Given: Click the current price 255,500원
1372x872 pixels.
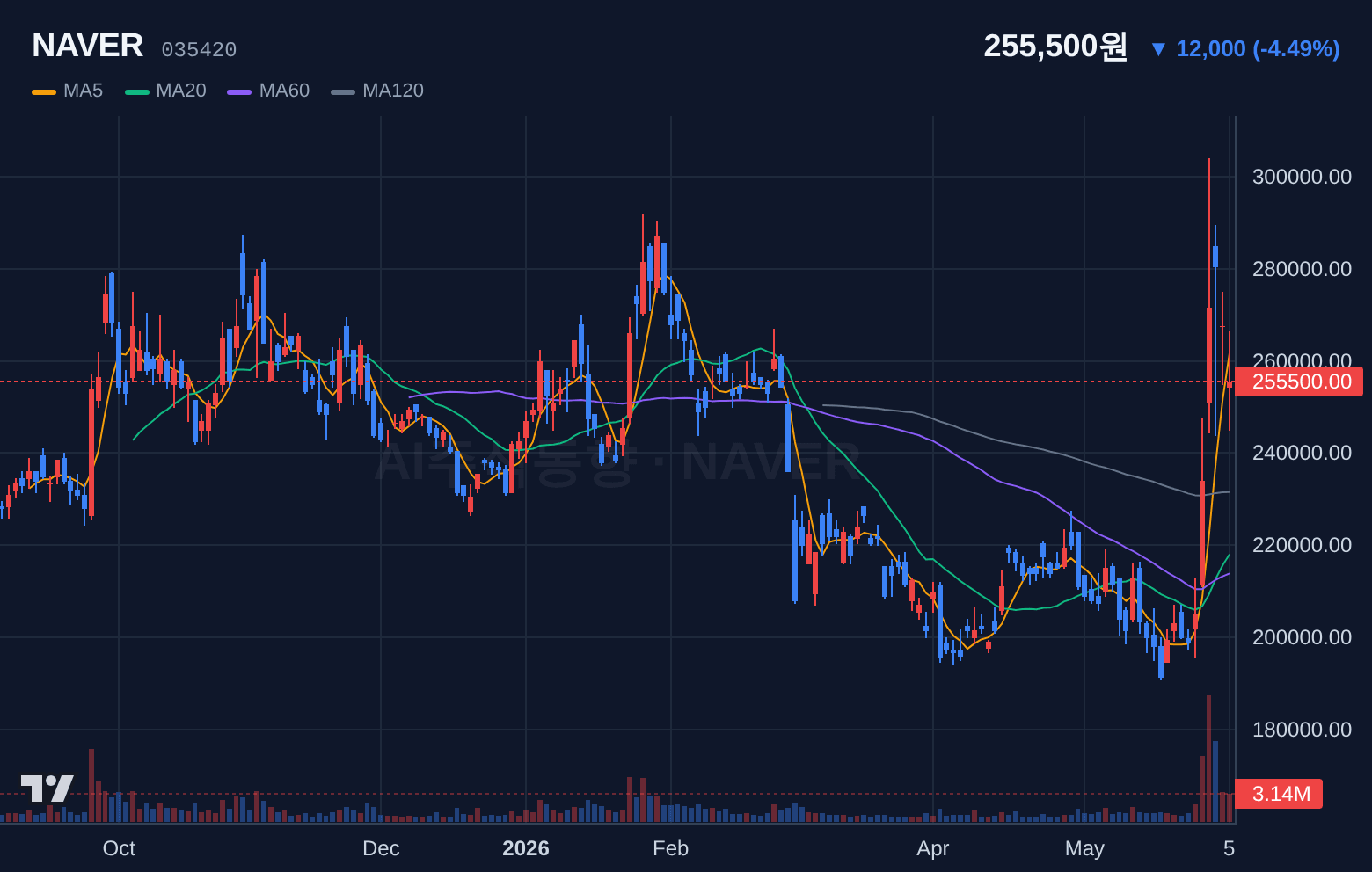Looking at the screenshot, I should 1055,46.
